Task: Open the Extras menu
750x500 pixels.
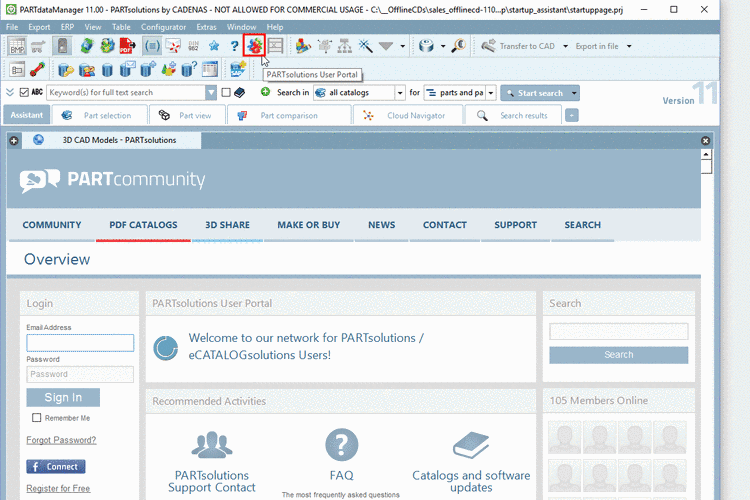Action: coord(206,27)
